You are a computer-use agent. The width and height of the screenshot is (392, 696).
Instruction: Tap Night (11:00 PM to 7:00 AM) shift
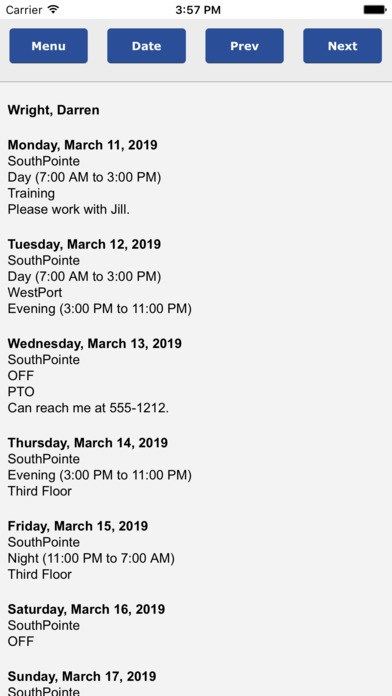91,558
